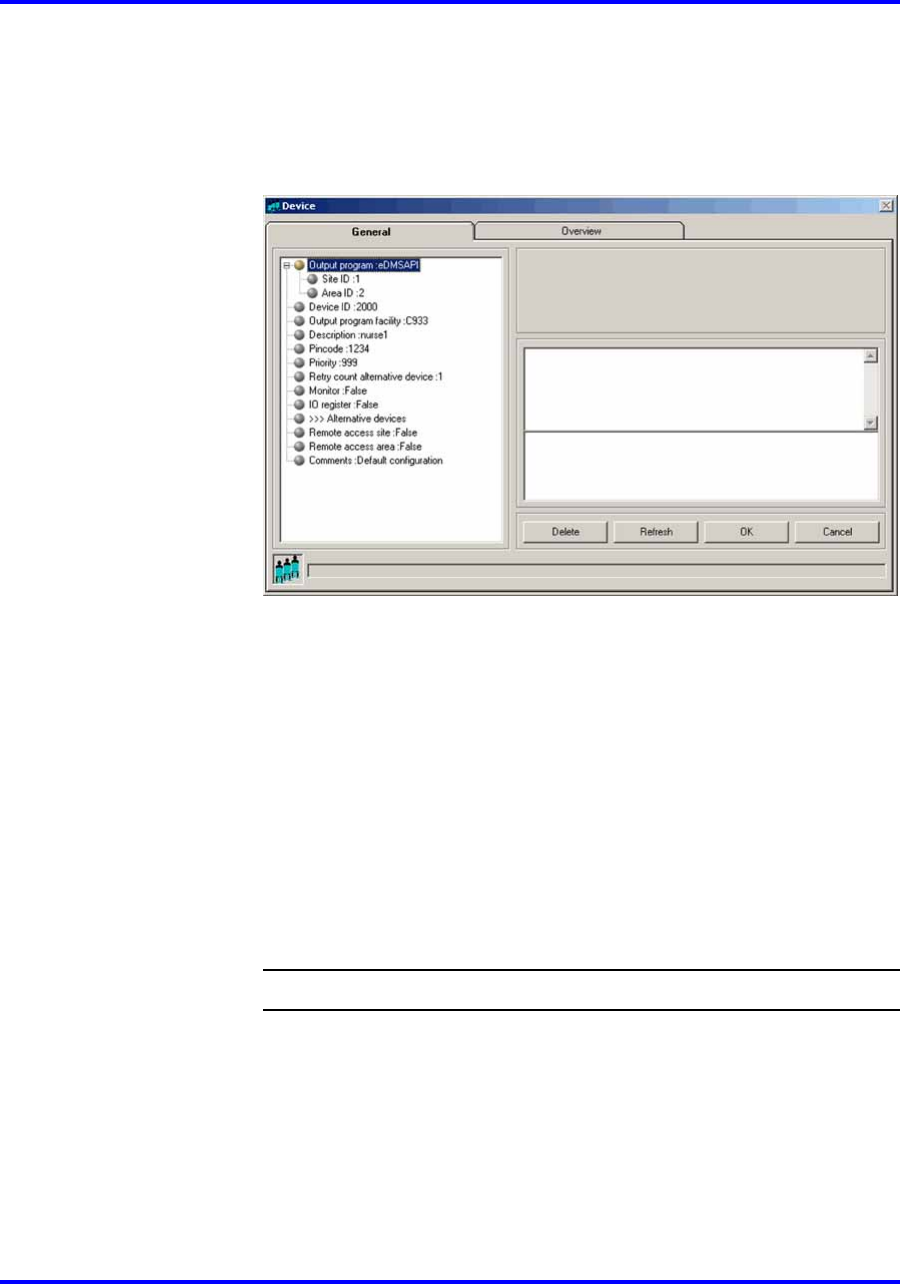Viewport: 900px width, 1284px height.
Task: Select Description :nurse1 row
Action: coord(349,335)
